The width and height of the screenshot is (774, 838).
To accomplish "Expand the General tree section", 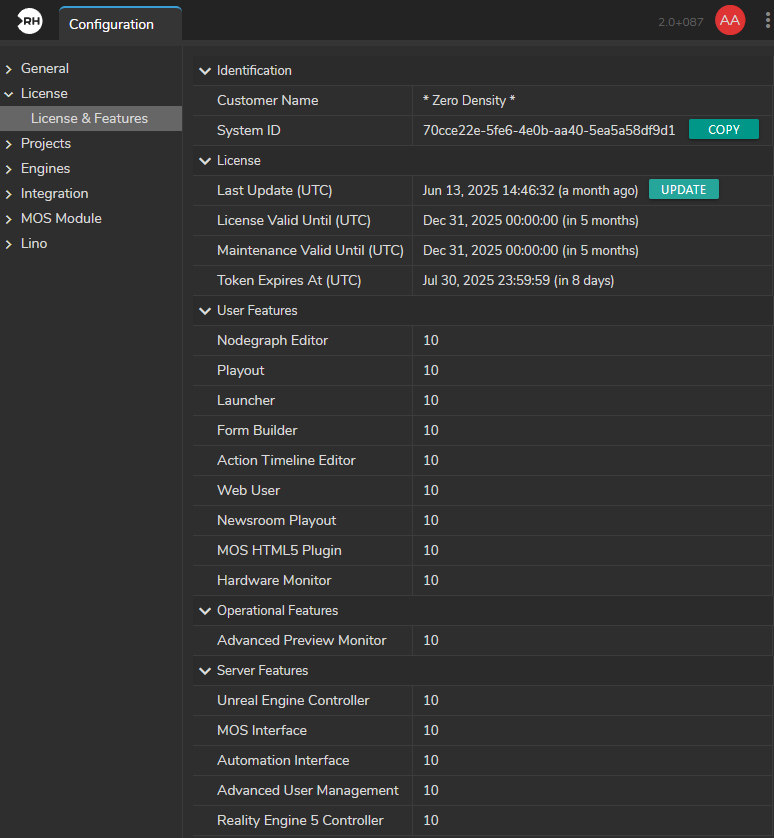I will coord(9,69).
